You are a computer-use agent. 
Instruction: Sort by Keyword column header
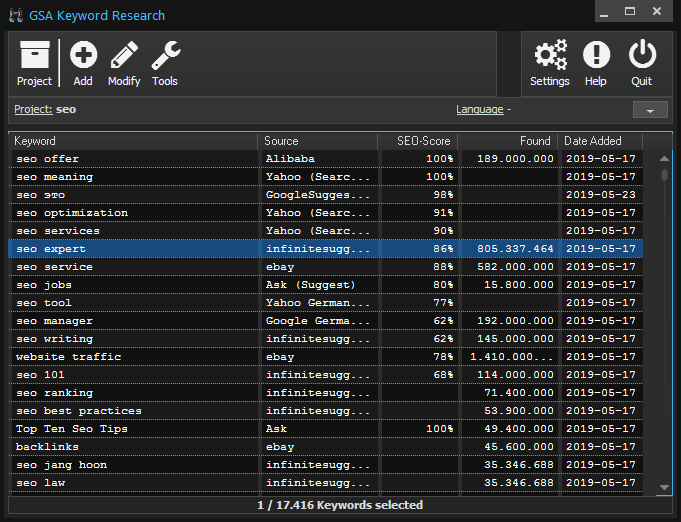tap(133, 141)
